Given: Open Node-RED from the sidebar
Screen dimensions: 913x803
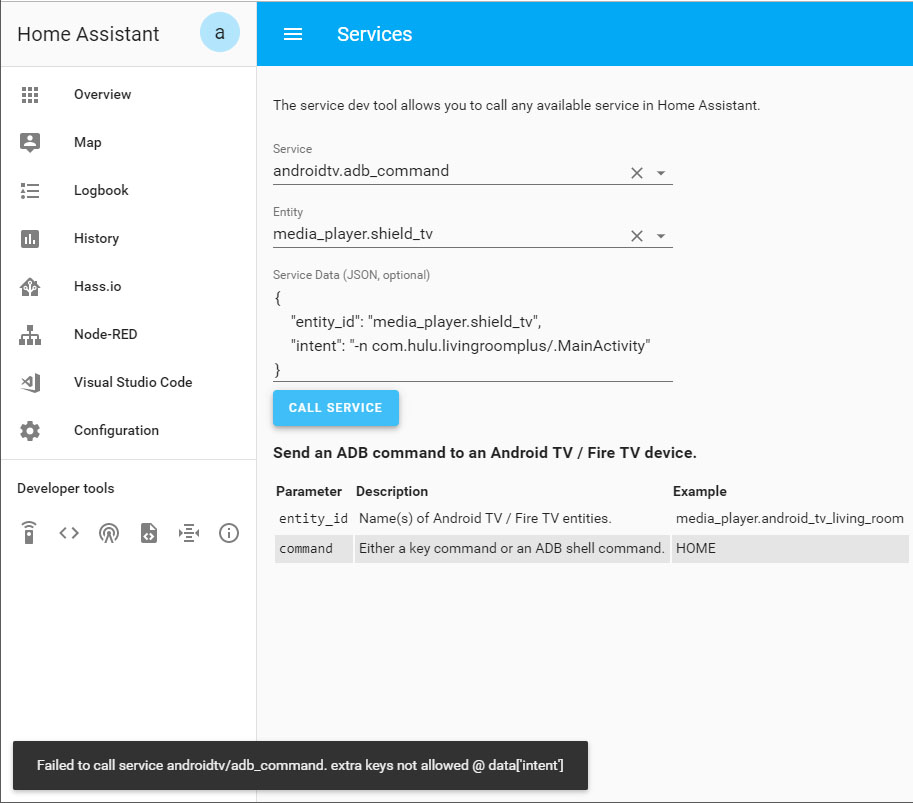Looking at the screenshot, I should [128, 334].
